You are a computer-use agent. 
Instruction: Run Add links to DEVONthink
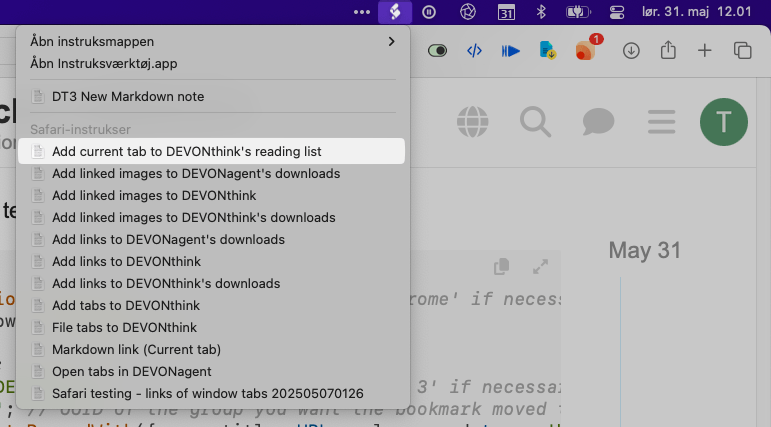[212, 261]
